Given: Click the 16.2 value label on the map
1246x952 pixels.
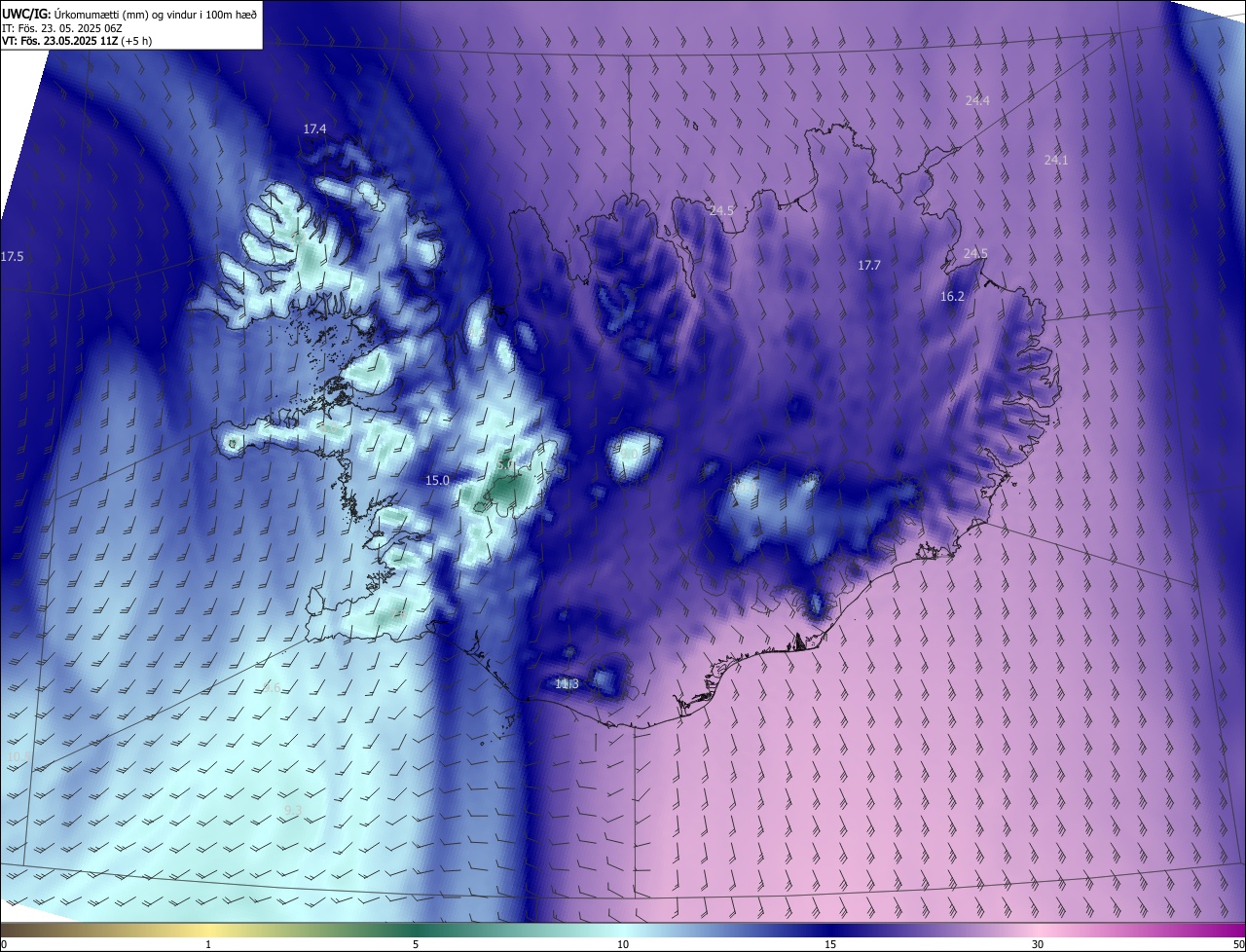Looking at the screenshot, I should [x=952, y=297].
